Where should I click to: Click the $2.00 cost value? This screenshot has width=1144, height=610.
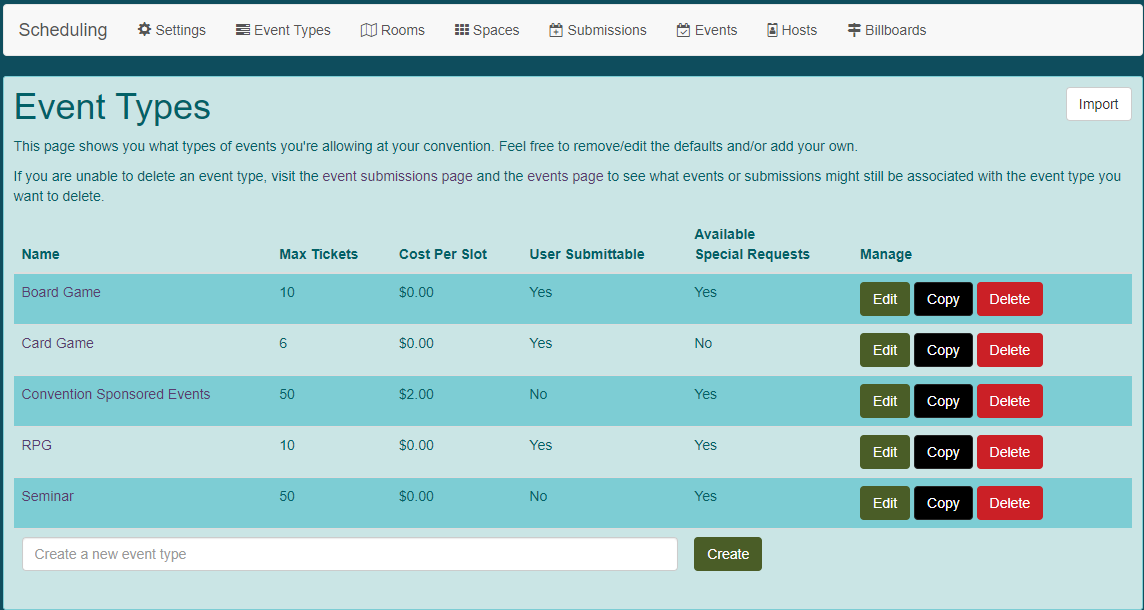pos(416,394)
